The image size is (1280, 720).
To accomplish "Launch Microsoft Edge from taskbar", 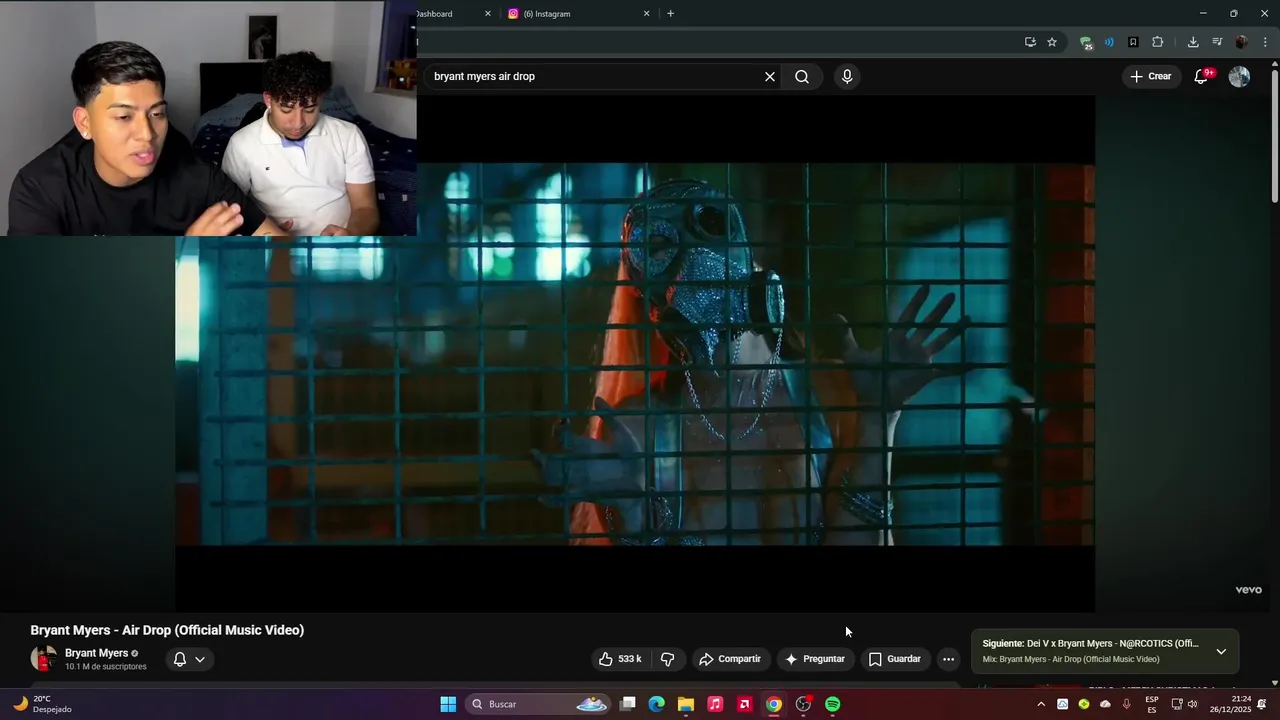I will tap(657, 704).
